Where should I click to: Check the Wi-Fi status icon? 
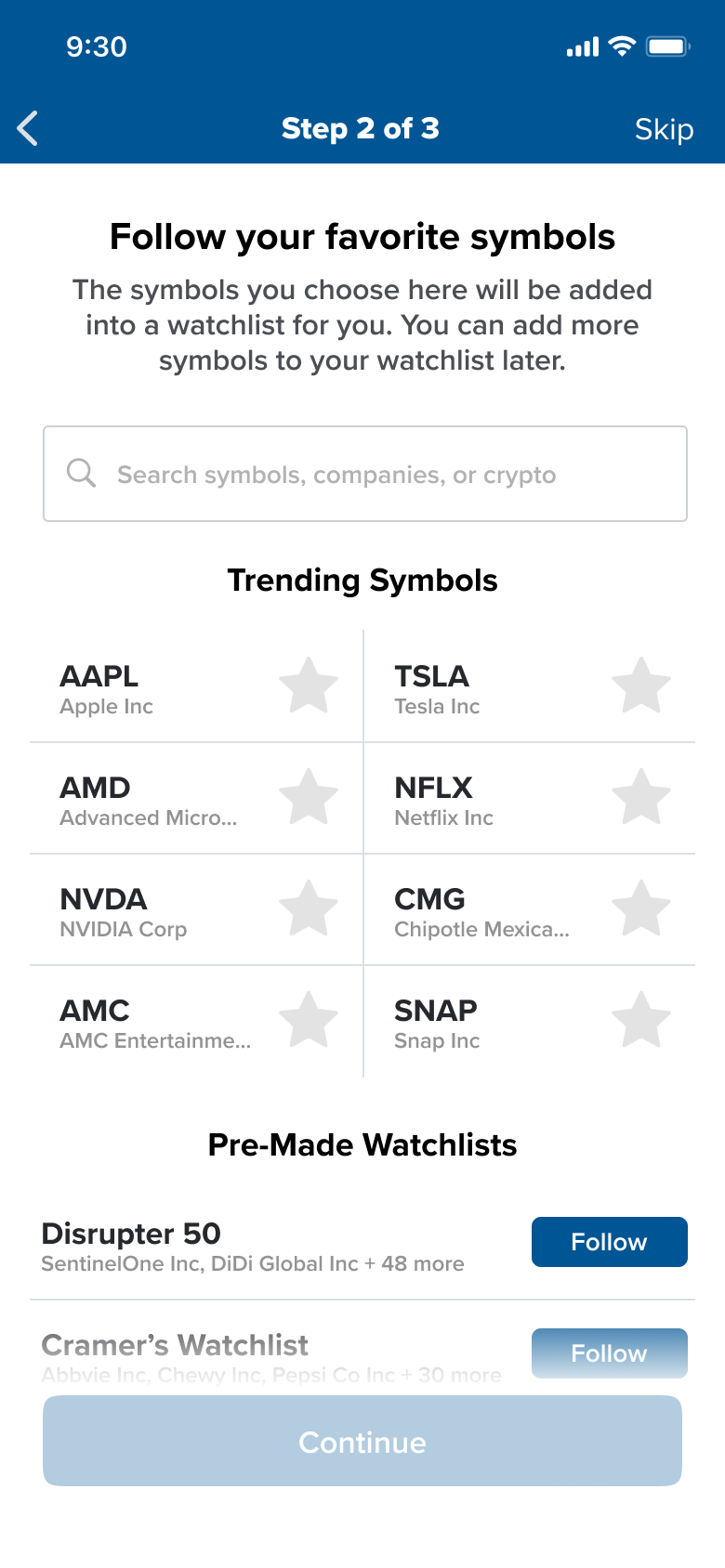(622, 46)
